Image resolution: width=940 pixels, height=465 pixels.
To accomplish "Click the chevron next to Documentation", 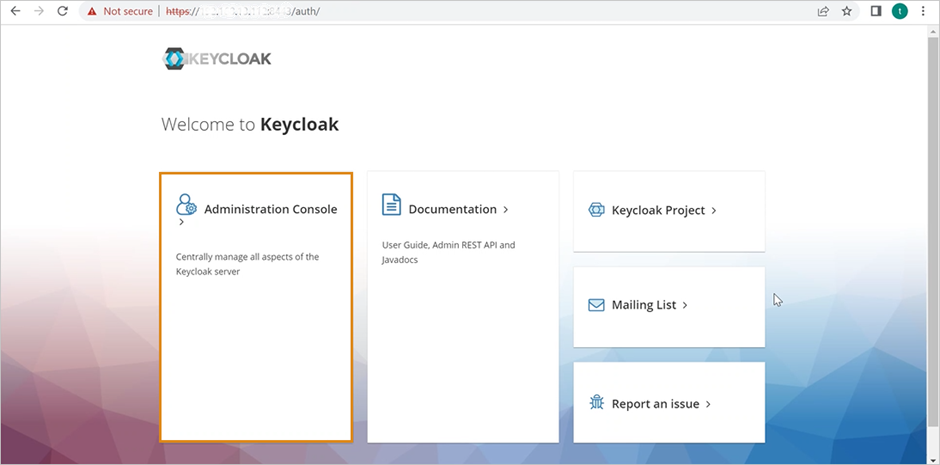I will coord(506,210).
